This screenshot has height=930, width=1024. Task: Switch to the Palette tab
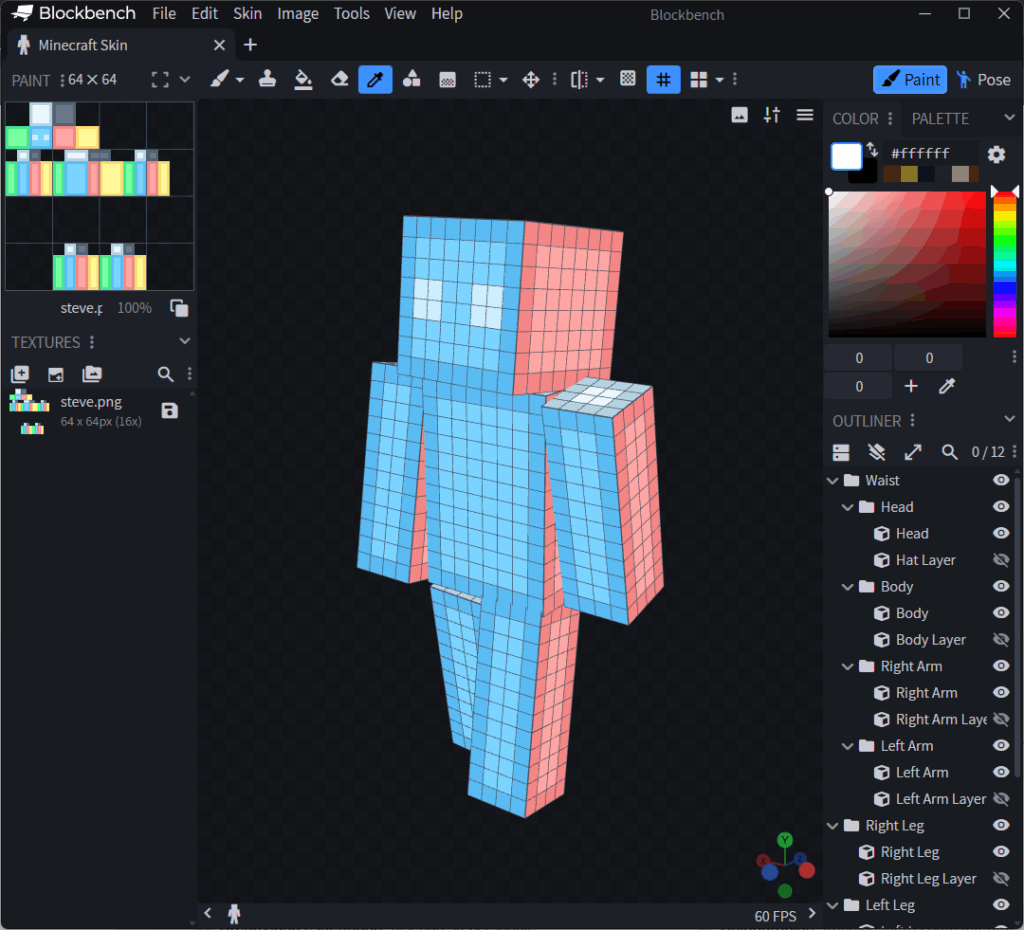pyautogui.click(x=940, y=118)
